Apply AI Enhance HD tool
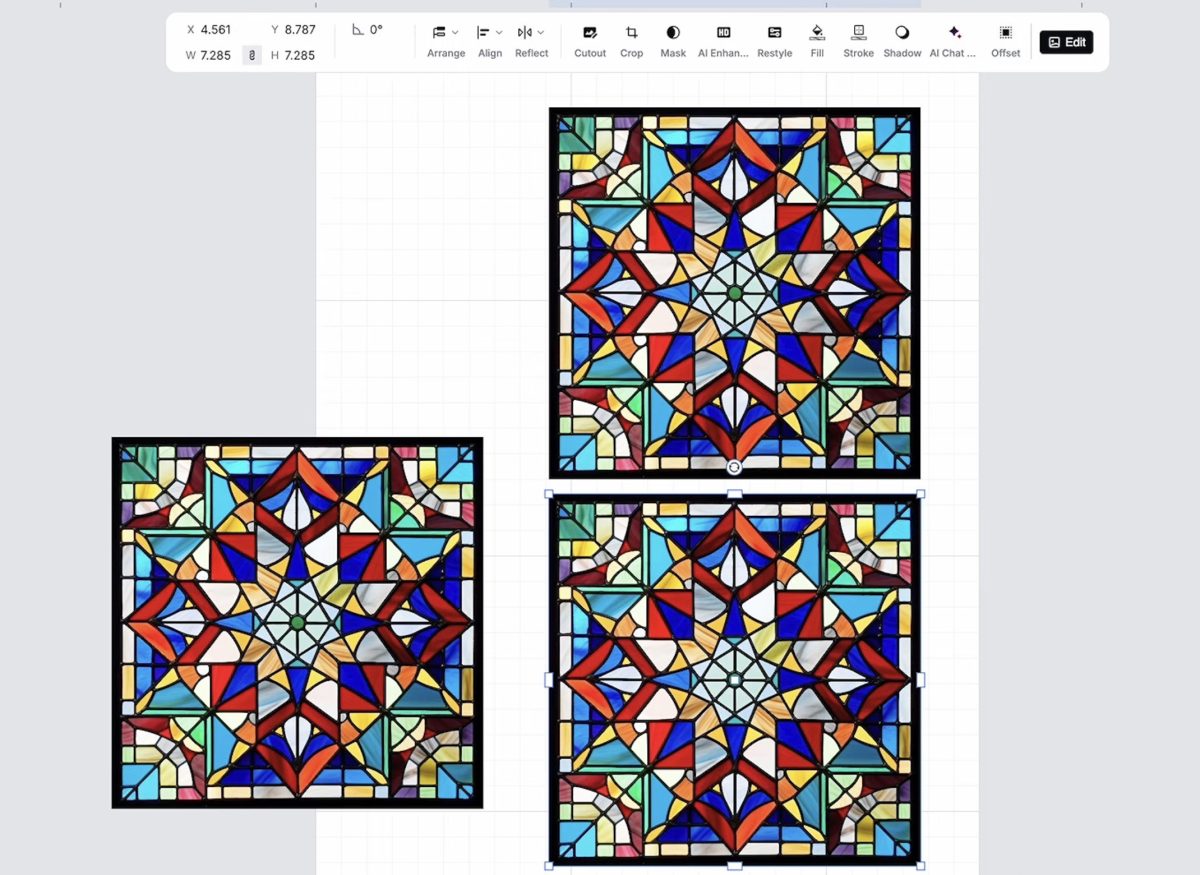This screenshot has height=875, width=1200. tap(723, 42)
